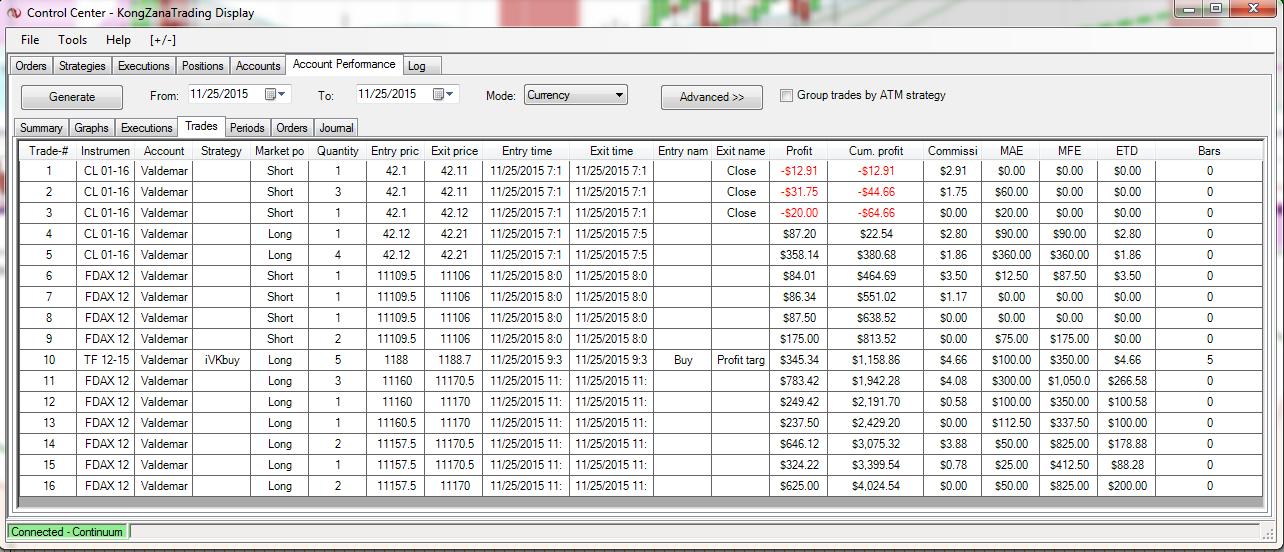Open the Orders sub-tab
This screenshot has width=1284, height=552.
292,128
